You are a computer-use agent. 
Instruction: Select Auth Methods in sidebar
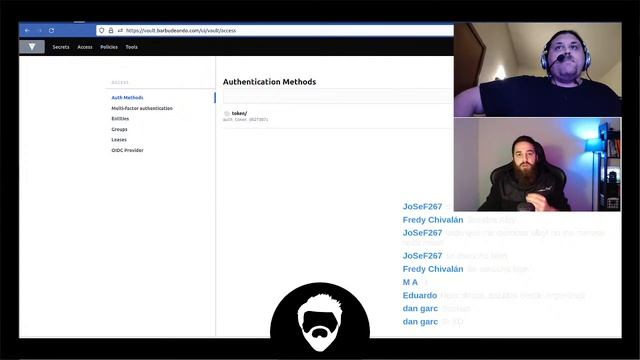[127, 98]
